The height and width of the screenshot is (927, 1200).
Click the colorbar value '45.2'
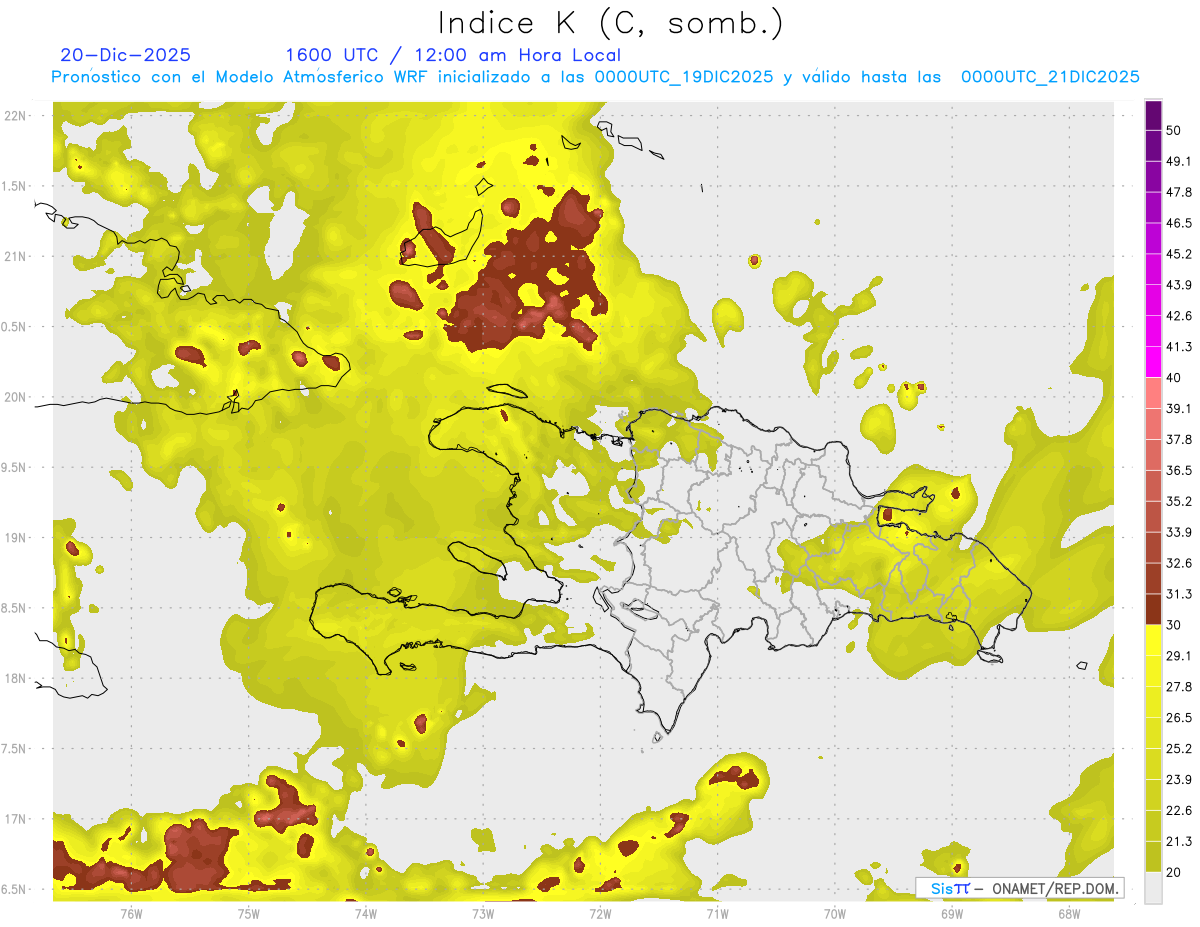pyautogui.click(x=1179, y=254)
